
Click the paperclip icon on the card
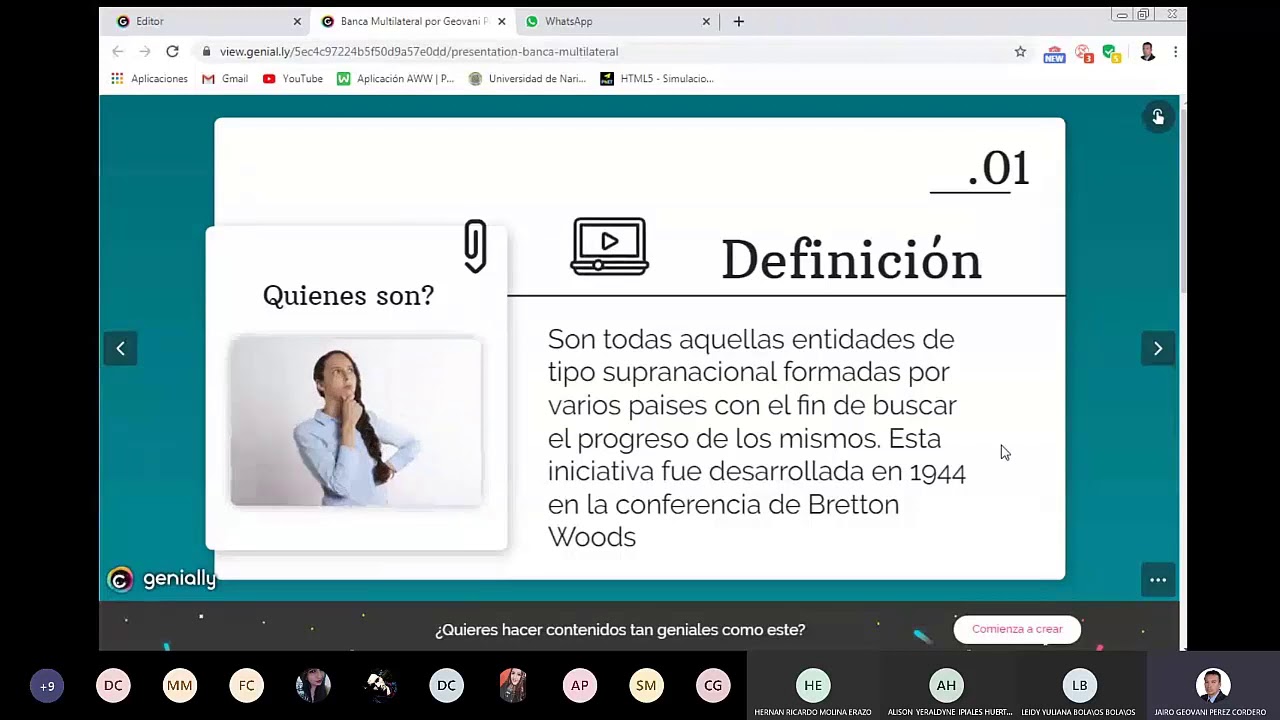[x=475, y=246]
